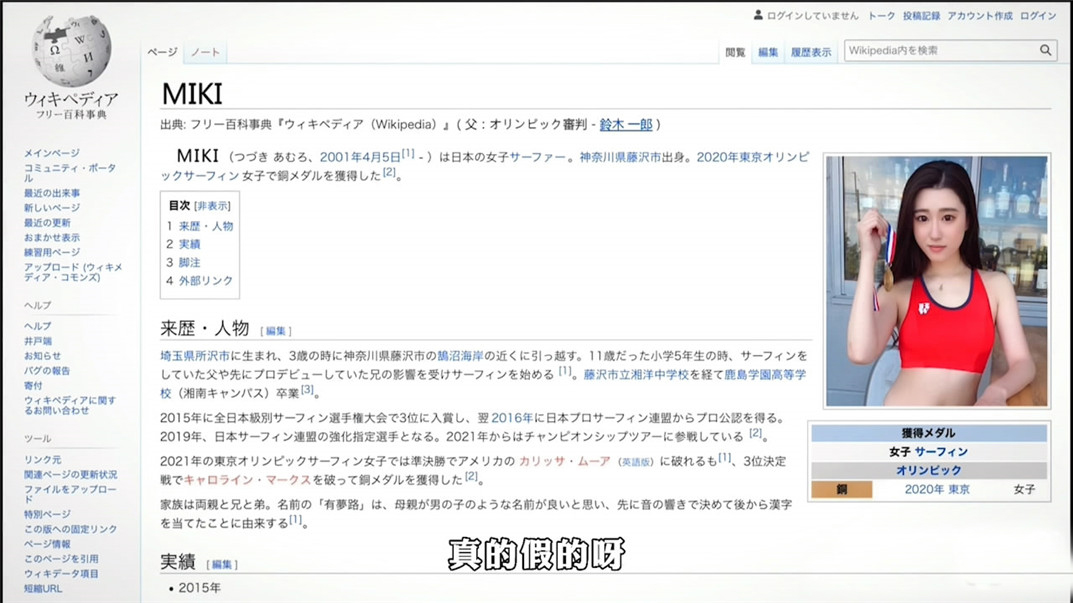
Task: Open このページを引用 link
Action: [61, 559]
